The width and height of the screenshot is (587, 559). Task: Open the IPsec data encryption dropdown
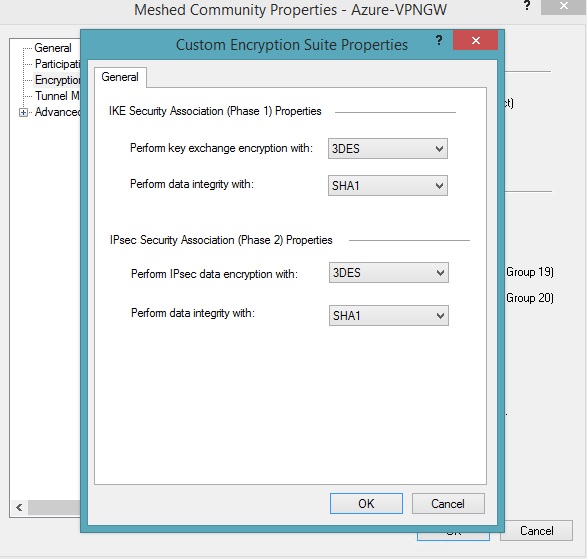click(x=389, y=273)
